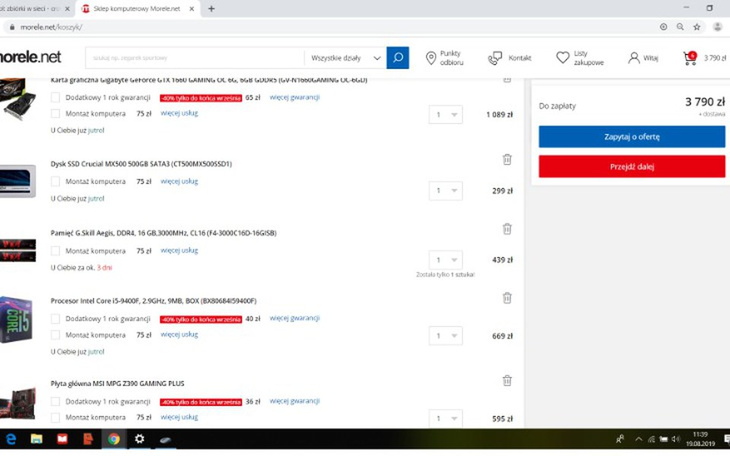Click the blue search magnifier button
The height and width of the screenshot is (456, 730).
click(x=398, y=58)
